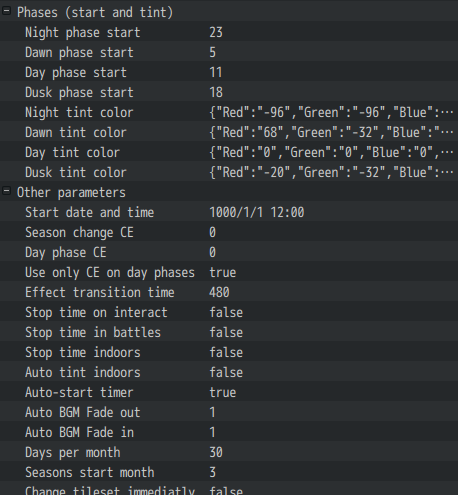Select the Days per month value 30
458x495 pixels.
point(216,452)
